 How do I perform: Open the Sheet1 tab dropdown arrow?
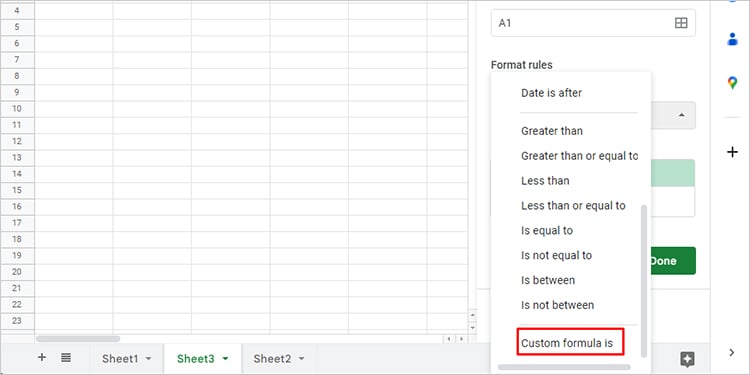(148, 359)
